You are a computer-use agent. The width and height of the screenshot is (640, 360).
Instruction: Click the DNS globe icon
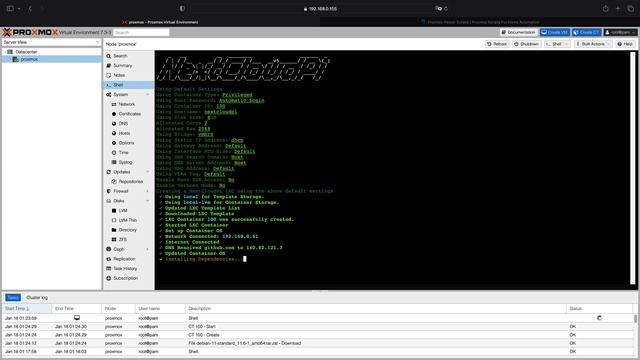114,124
